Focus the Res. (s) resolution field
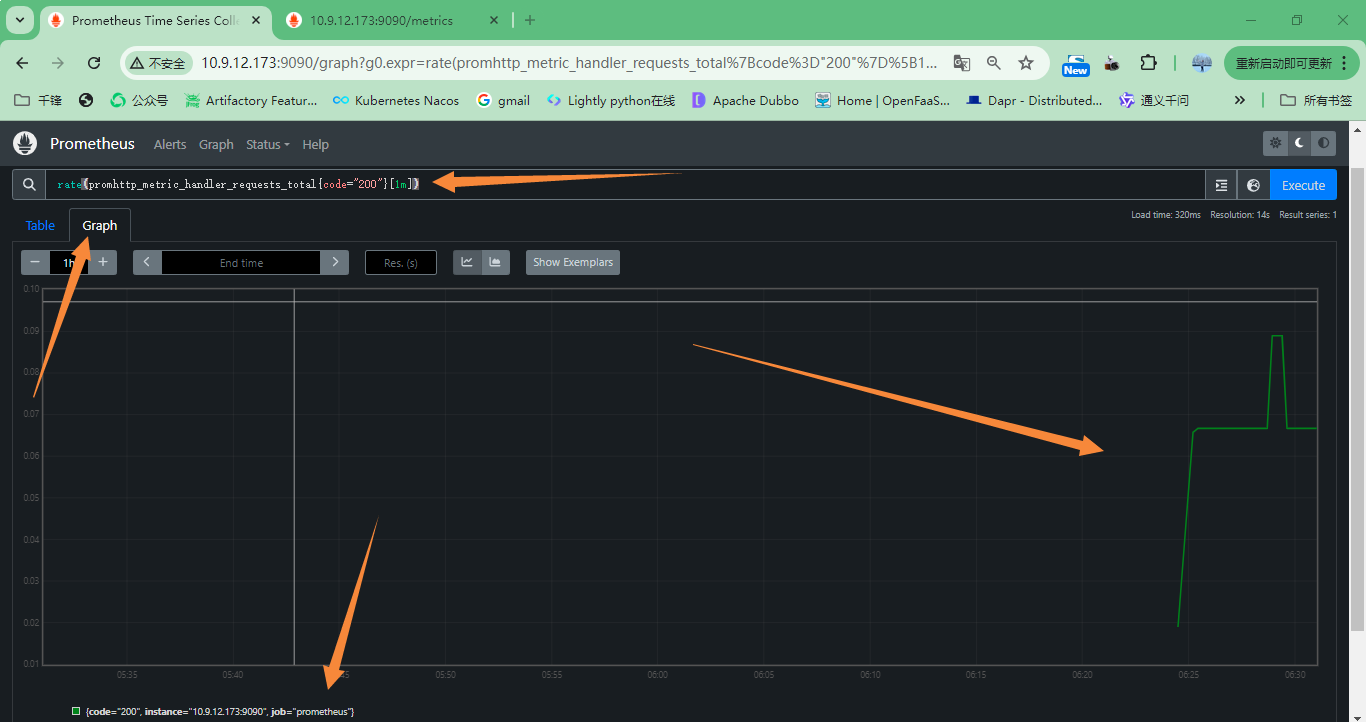Image resolution: width=1366 pixels, height=722 pixels. 401,262
